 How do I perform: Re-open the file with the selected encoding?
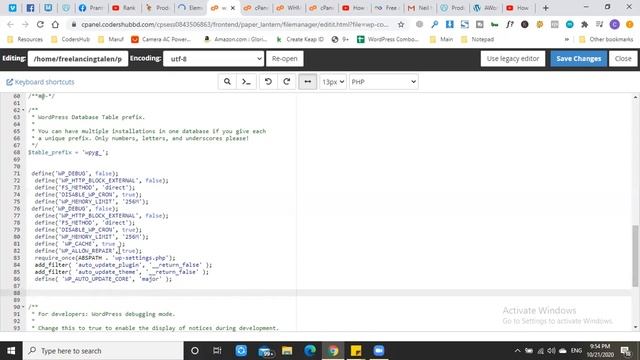pyautogui.click(x=284, y=59)
